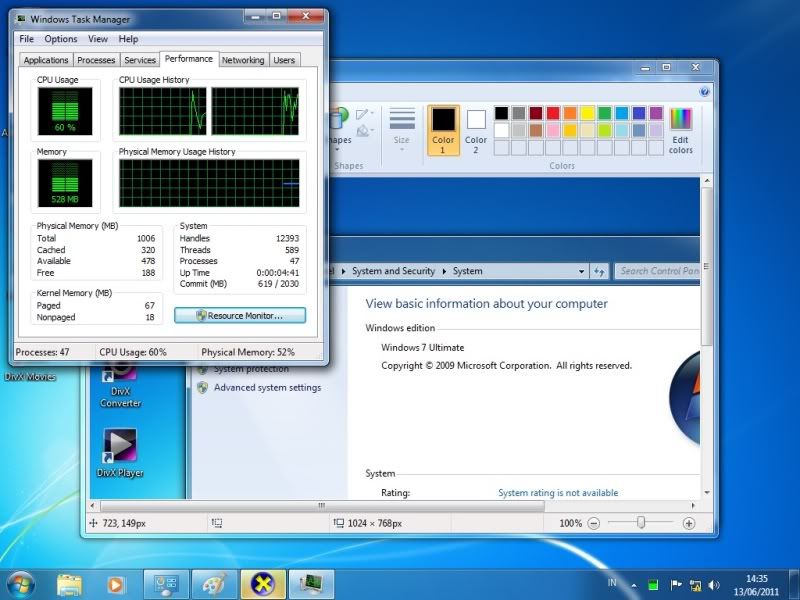Click Task Manager green tray icon
Image resolution: width=800 pixels, height=600 pixels.
click(653, 585)
